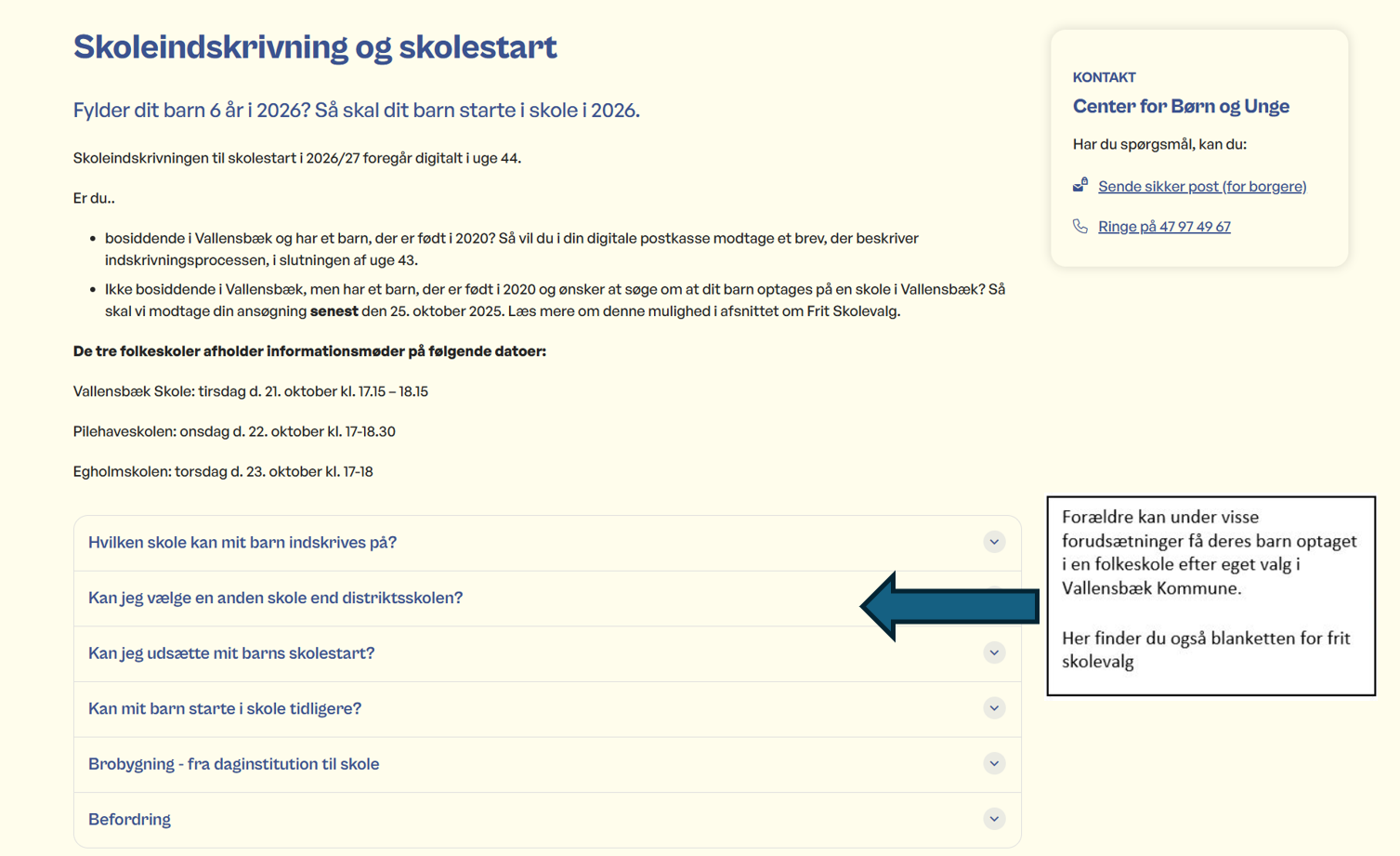
Task: Click the 'Ringe på 47 97 49 67' link
Action: (x=1163, y=227)
